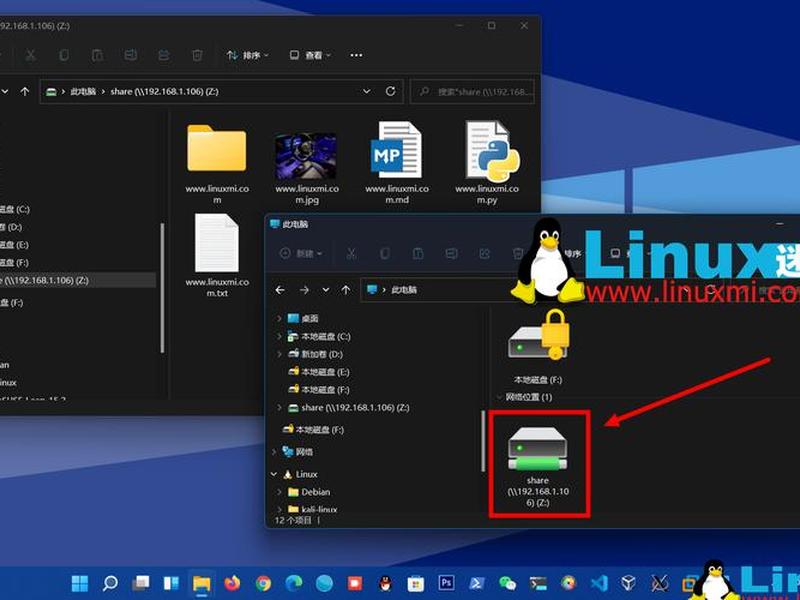Open 新建 New menu in 此电脑 window
Image resolution: width=800 pixels, height=600 pixels.
301,253
